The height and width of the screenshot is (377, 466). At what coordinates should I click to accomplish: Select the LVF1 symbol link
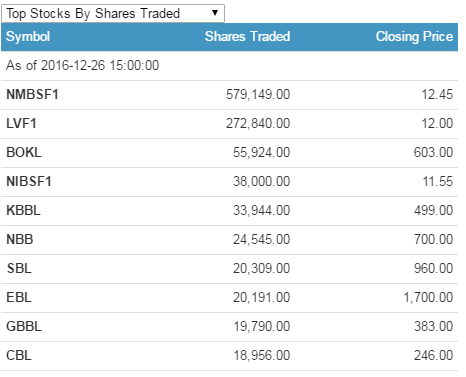pyautogui.click(x=21, y=123)
